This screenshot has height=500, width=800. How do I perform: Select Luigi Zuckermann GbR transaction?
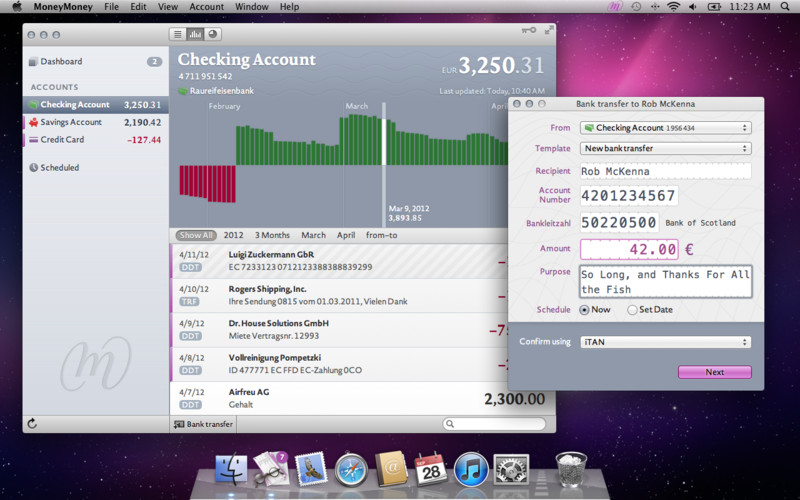pos(339,261)
